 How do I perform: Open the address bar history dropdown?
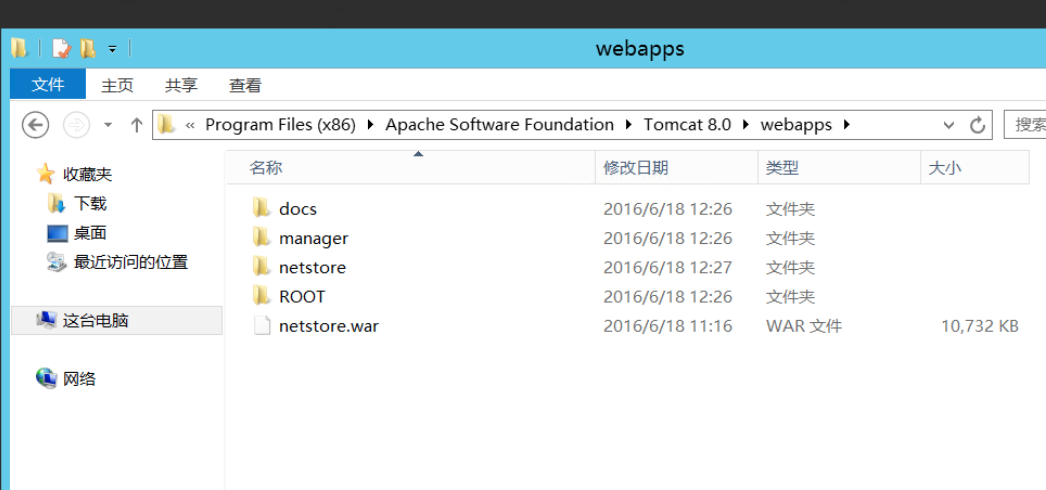(949, 125)
